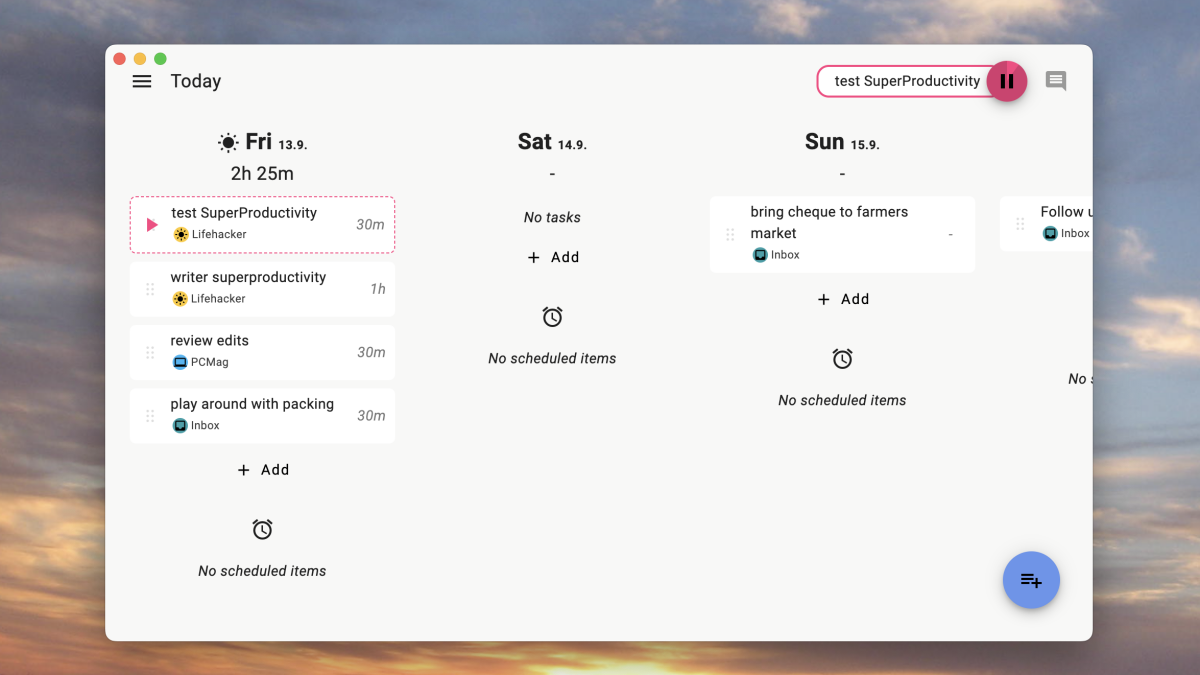1200x675 pixels.
Task: Click the blue add-task floating button
Action: click(x=1031, y=580)
